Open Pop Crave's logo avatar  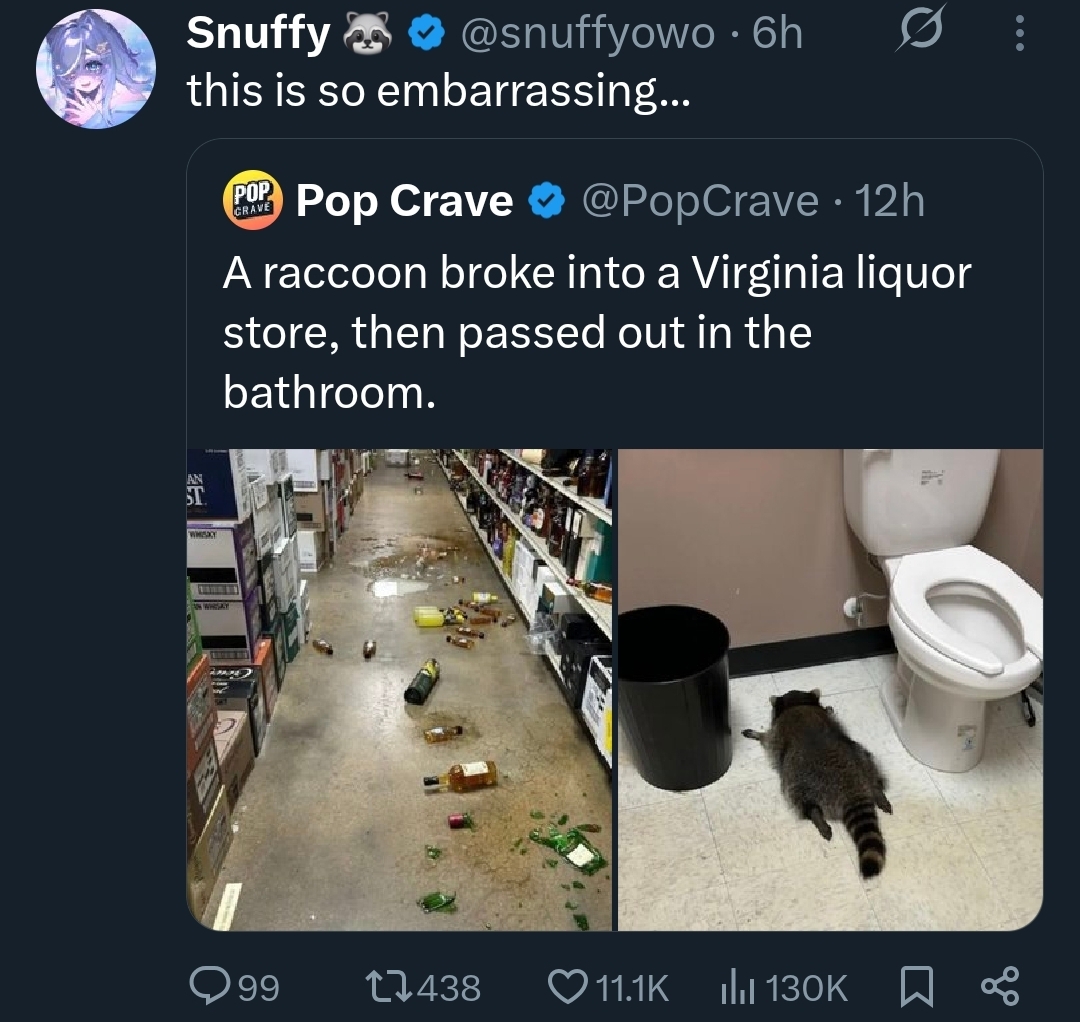point(253,201)
